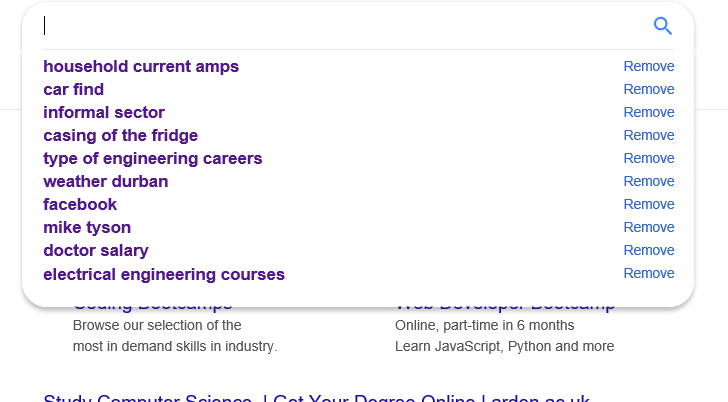728x402 pixels.
Task: Select the 'facebook' search suggestion
Action: coord(80,205)
